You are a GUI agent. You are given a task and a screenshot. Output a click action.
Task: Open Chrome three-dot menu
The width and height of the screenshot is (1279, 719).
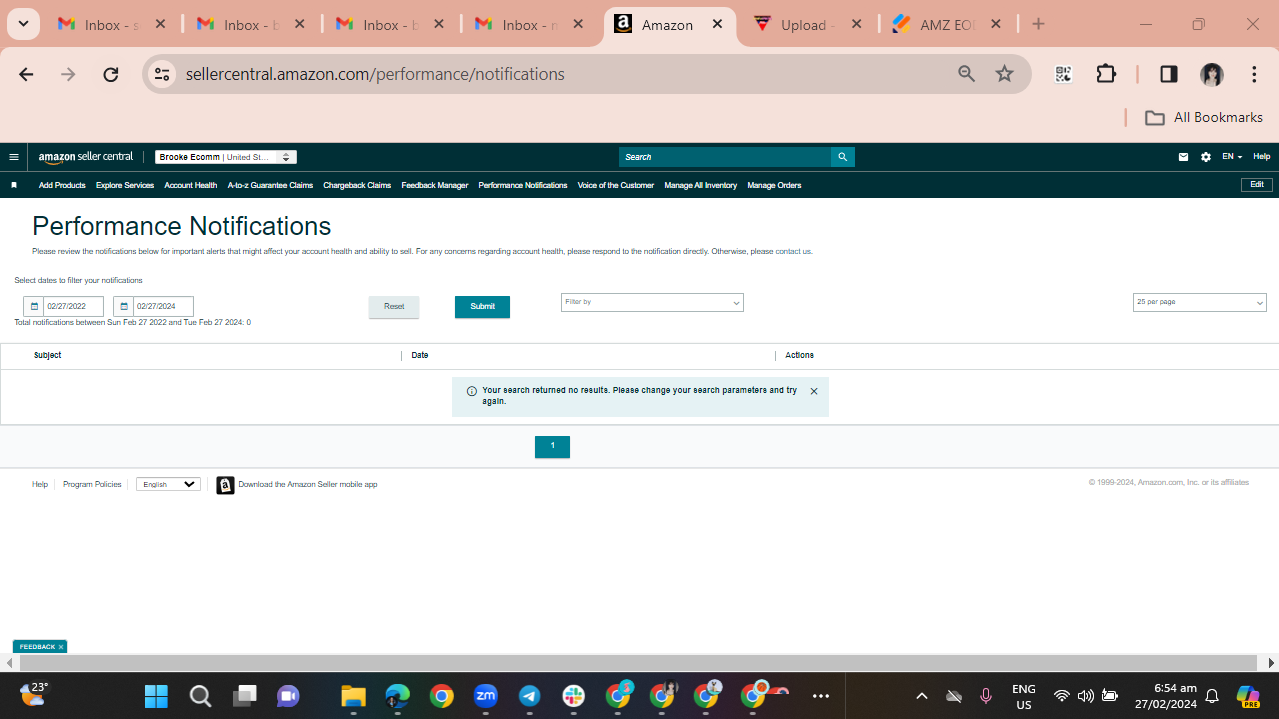pos(1254,74)
